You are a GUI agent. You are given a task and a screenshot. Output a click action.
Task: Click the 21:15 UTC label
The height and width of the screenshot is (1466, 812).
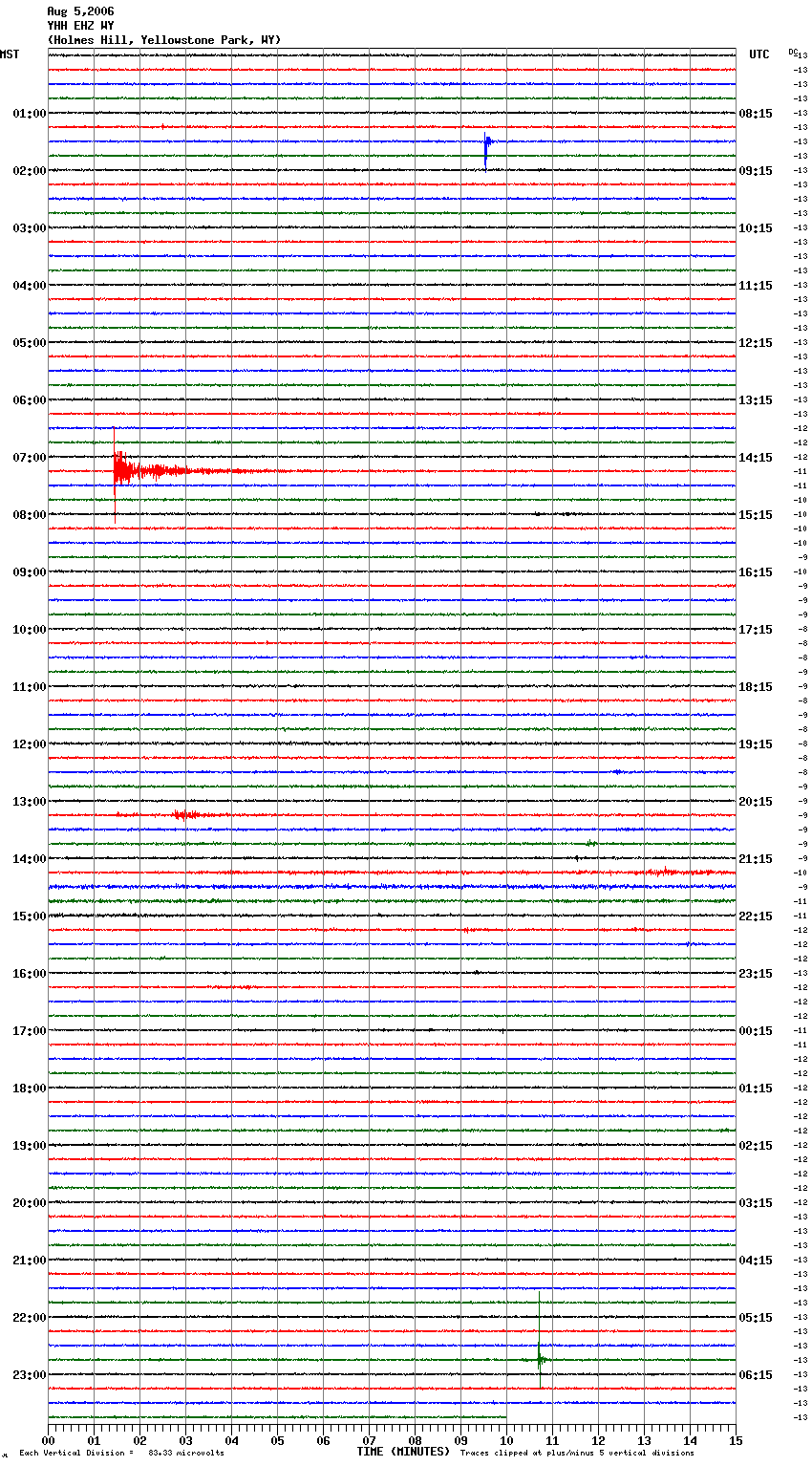[x=756, y=859]
